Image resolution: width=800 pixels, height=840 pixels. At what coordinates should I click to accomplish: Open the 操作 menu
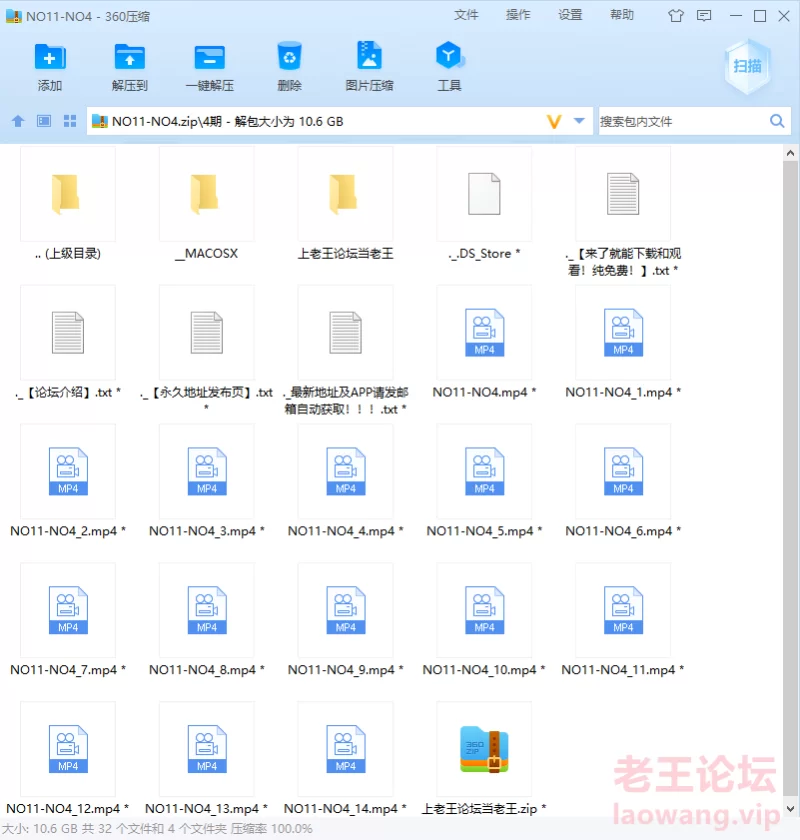518,15
